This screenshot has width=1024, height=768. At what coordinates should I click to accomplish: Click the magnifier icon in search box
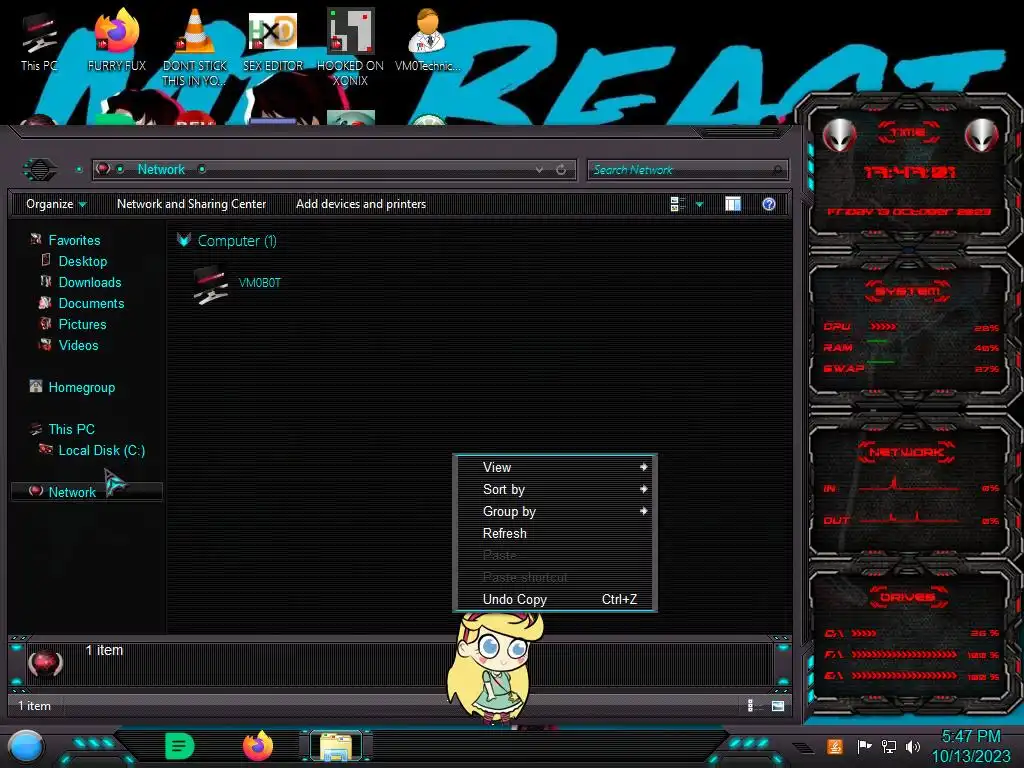click(x=777, y=170)
